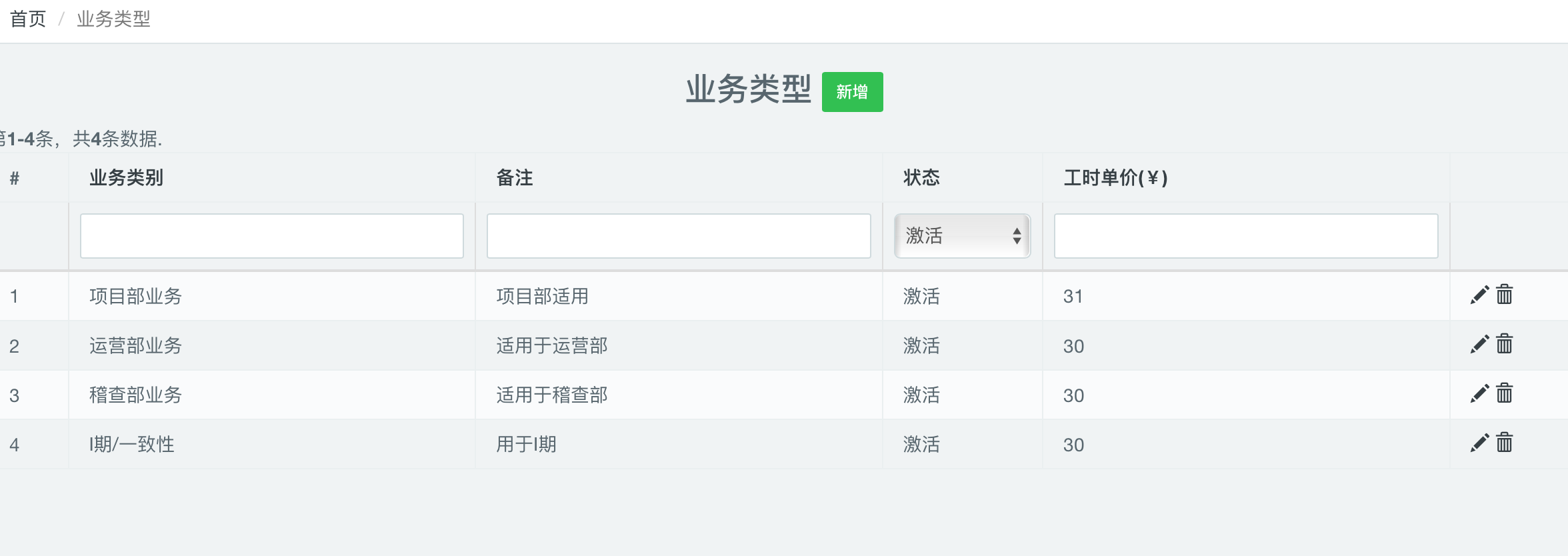Viewport: 1568px width, 556px height.
Task: Focus the 工时单价 filter input field
Action: tap(1246, 235)
